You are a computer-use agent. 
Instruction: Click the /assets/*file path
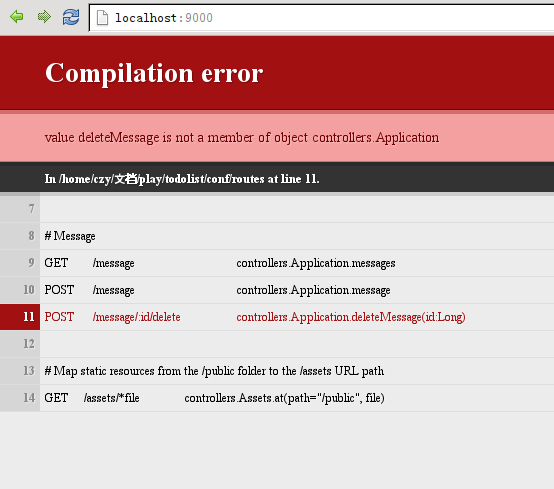(x=112, y=398)
